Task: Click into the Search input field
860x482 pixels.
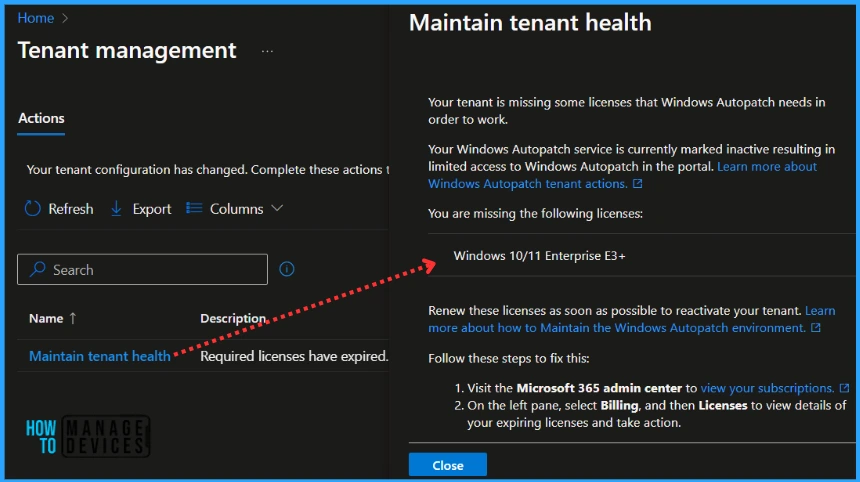Action: click(x=143, y=269)
